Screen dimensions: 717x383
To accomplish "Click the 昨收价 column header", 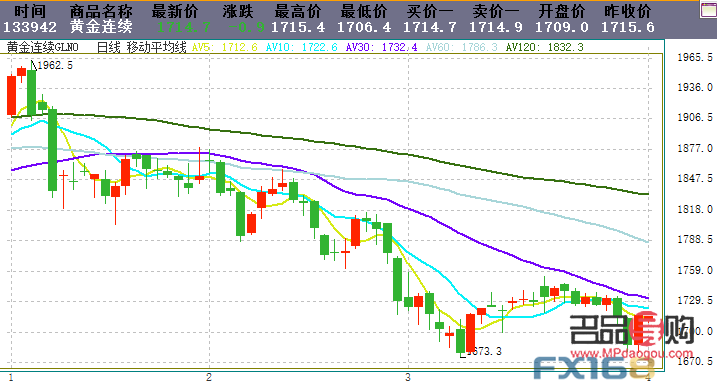I will [x=627, y=11].
